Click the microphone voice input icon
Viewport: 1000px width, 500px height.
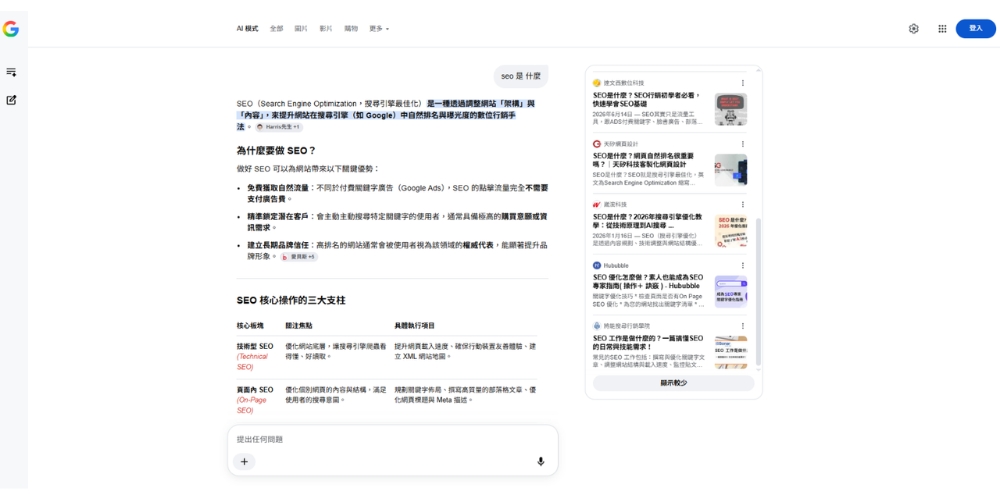[541, 462]
